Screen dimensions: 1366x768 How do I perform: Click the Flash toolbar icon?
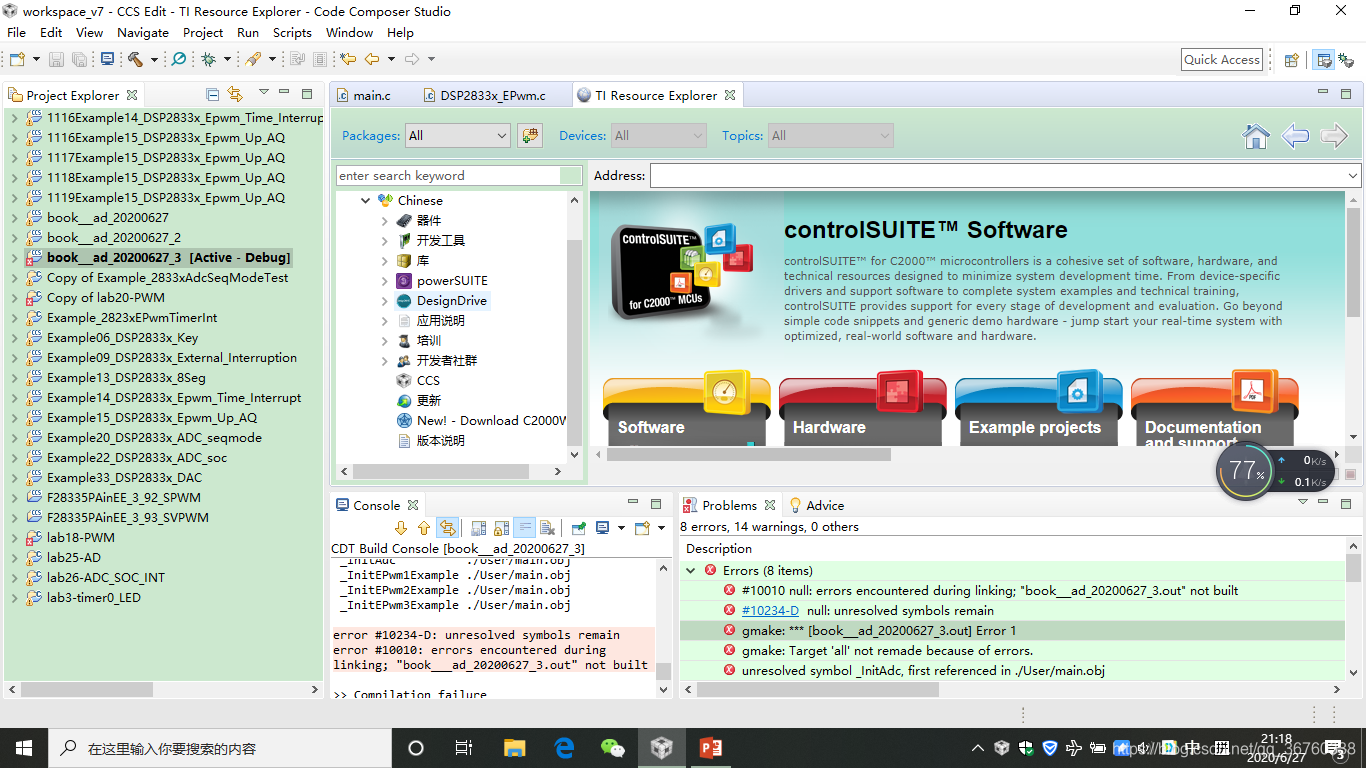[x=253, y=60]
